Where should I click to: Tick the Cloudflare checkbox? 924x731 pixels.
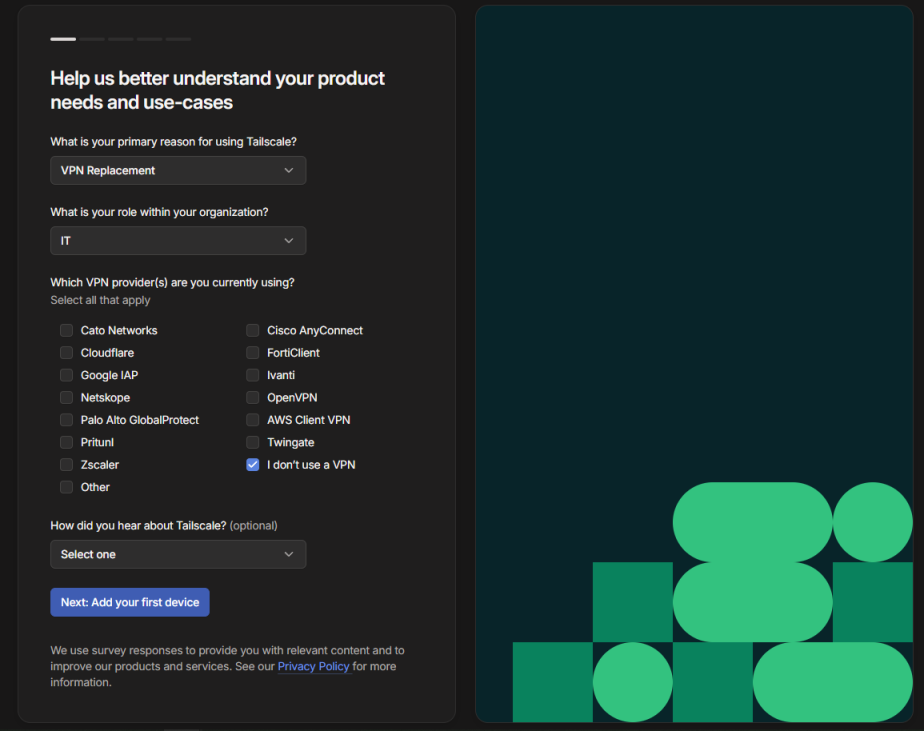point(66,353)
